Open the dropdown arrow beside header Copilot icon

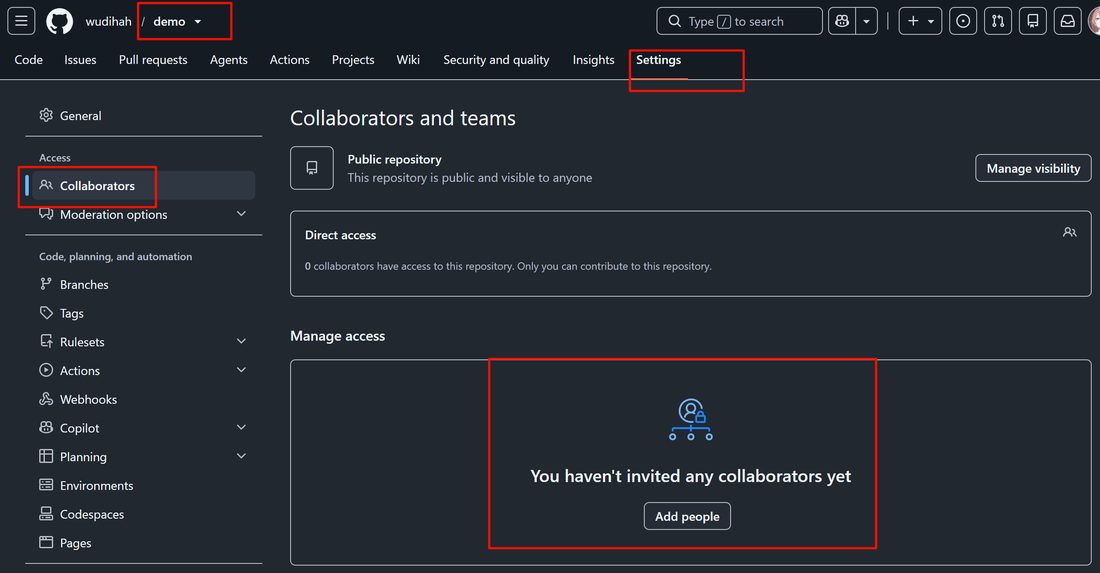point(866,21)
